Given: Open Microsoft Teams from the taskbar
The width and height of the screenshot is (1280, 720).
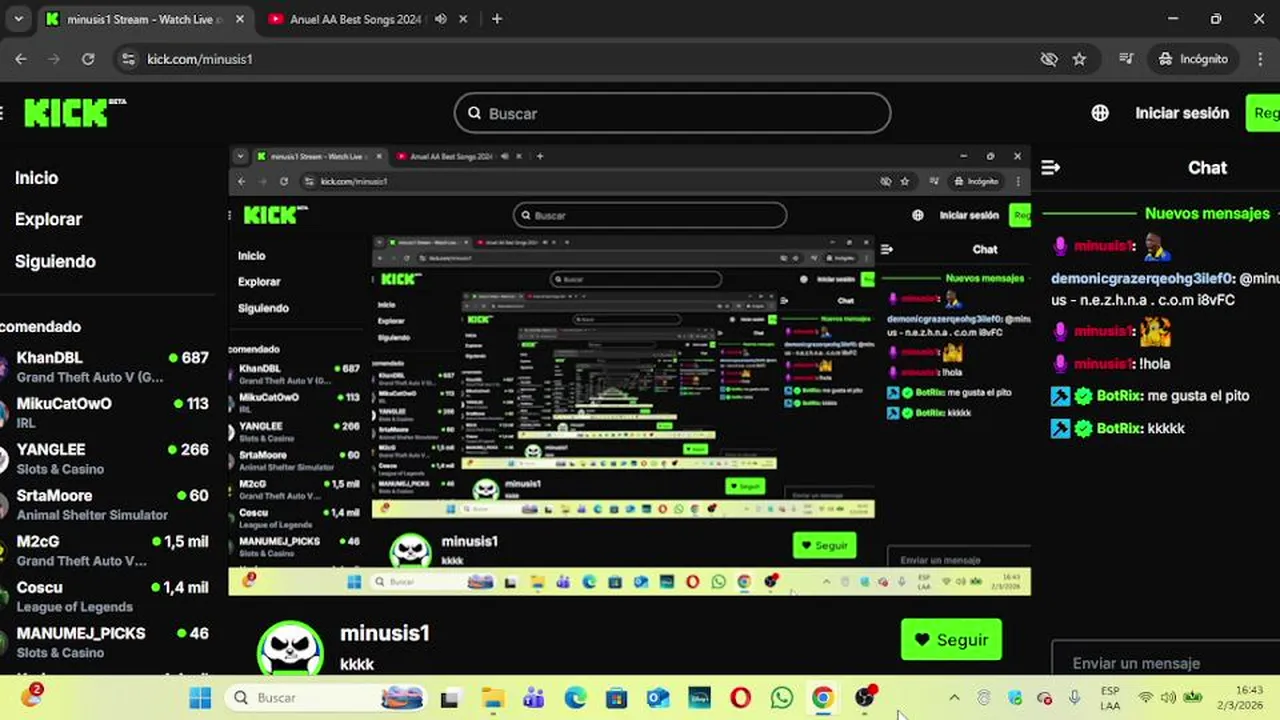Looking at the screenshot, I should [x=534, y=698].
